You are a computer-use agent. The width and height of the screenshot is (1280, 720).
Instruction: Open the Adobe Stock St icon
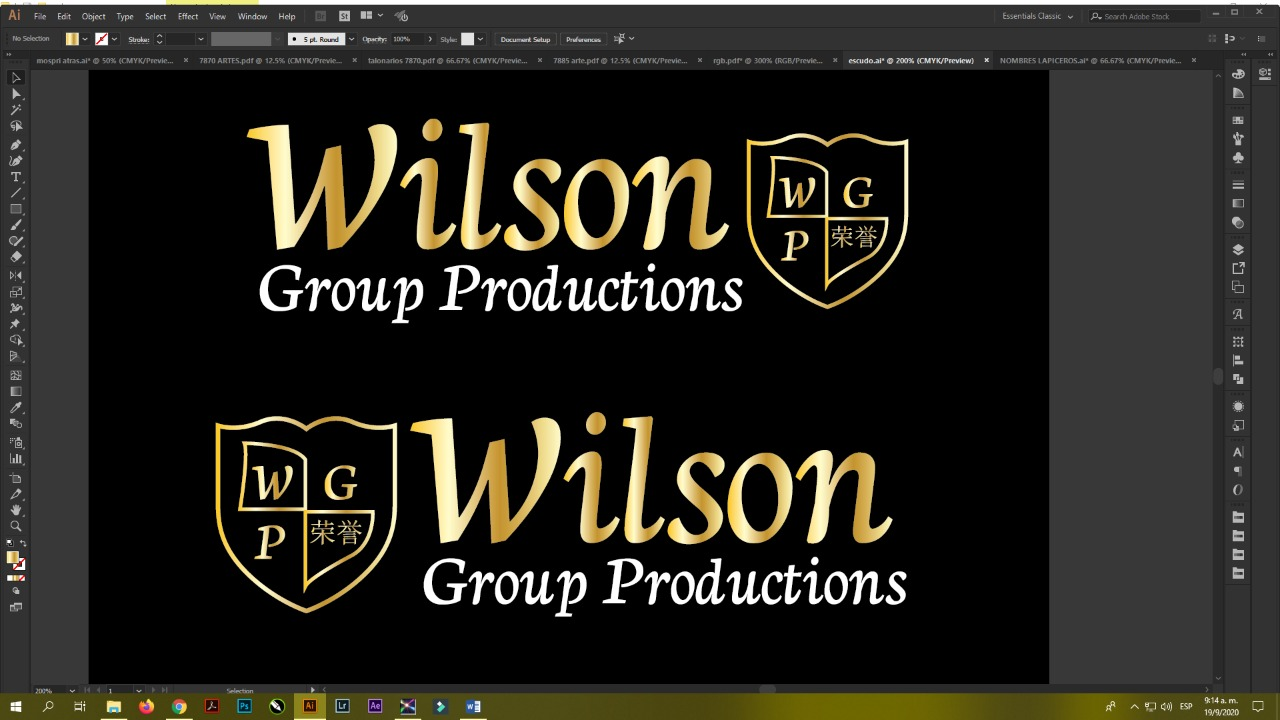(x=345, y=16)
